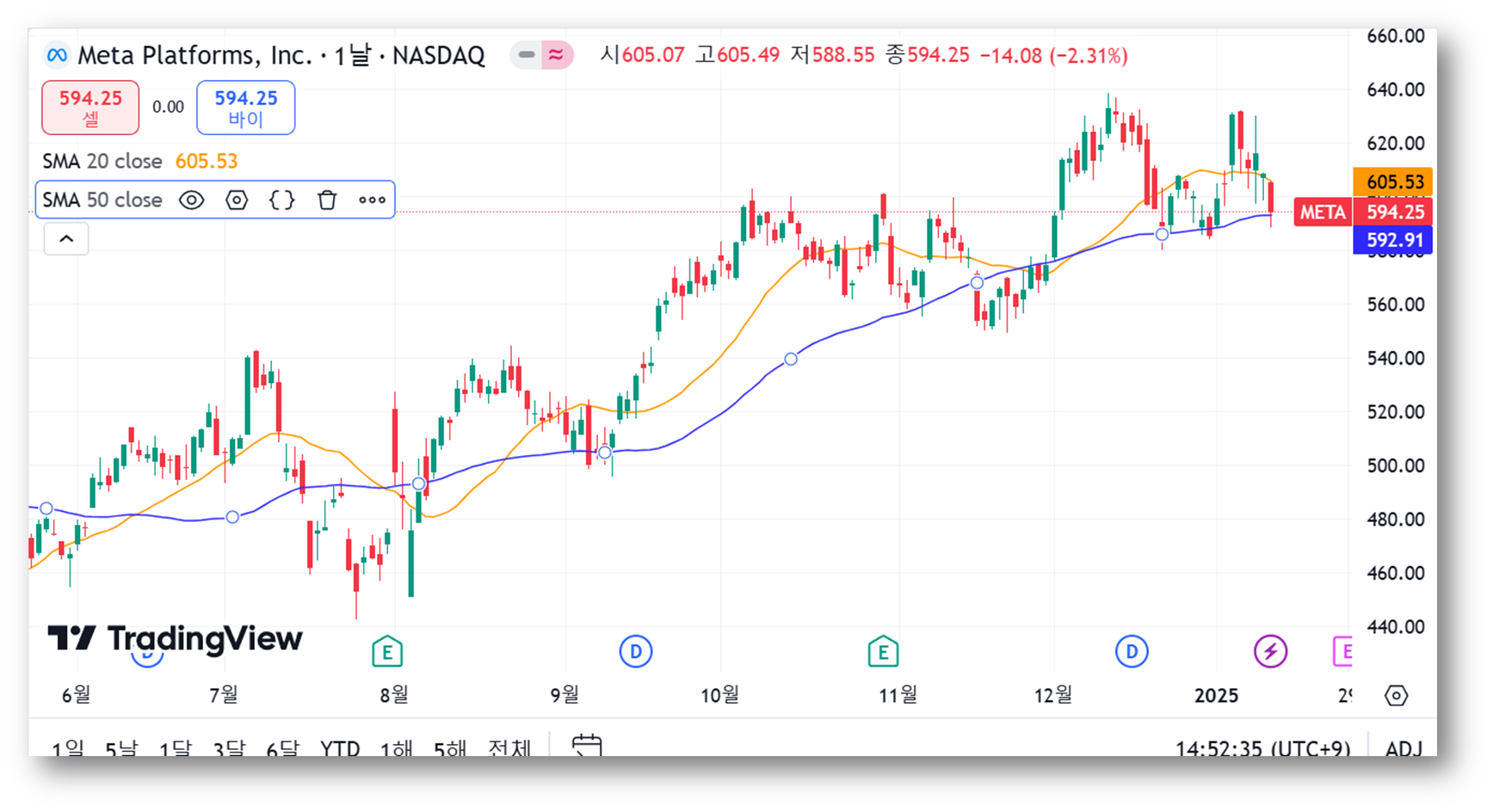The width and height of the screenshot is (1493, 812).
Task: Open the go-to-date calendar icon
Action: pyautogui.click(x=587, y=745)
